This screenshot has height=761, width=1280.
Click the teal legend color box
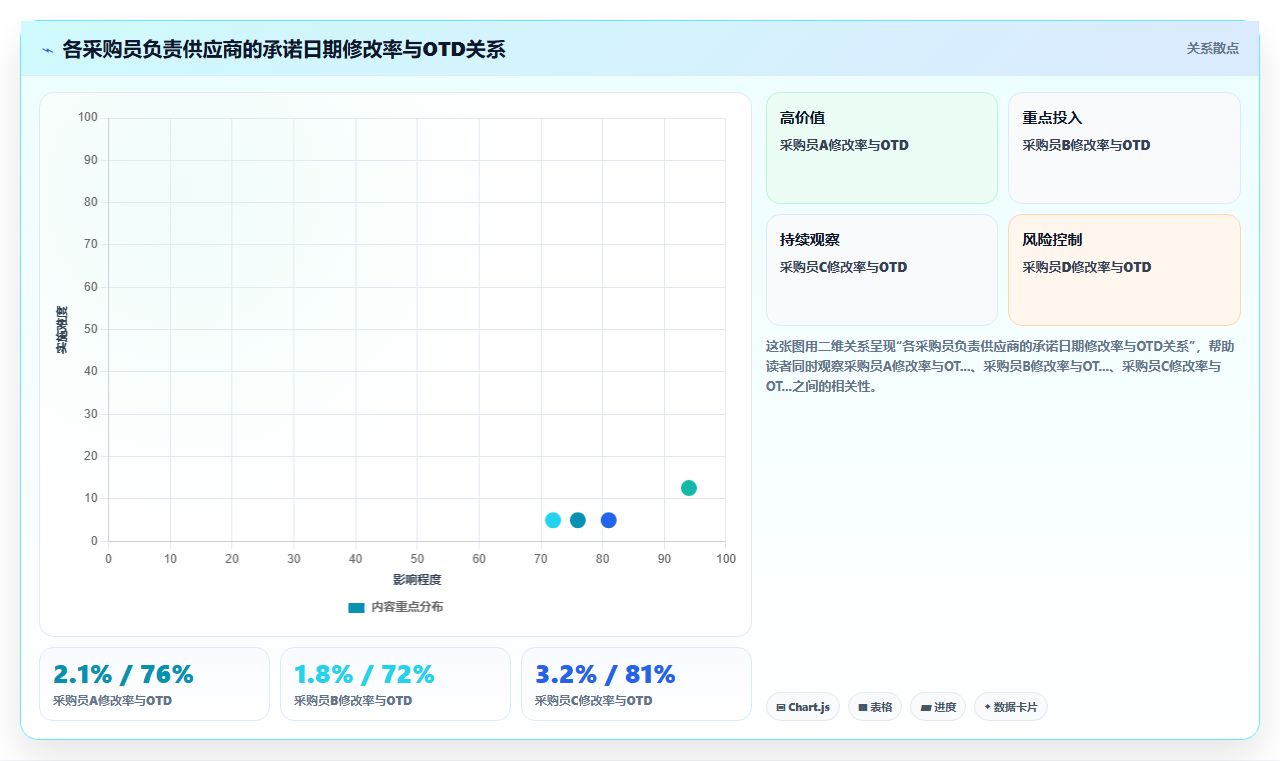[x=356, y=607]
